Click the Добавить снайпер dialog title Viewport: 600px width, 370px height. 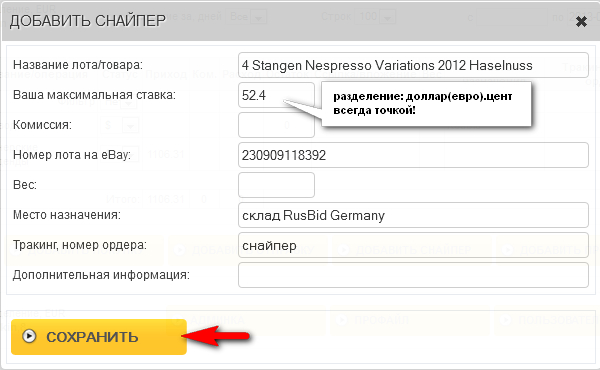click(x=88, y=21)
